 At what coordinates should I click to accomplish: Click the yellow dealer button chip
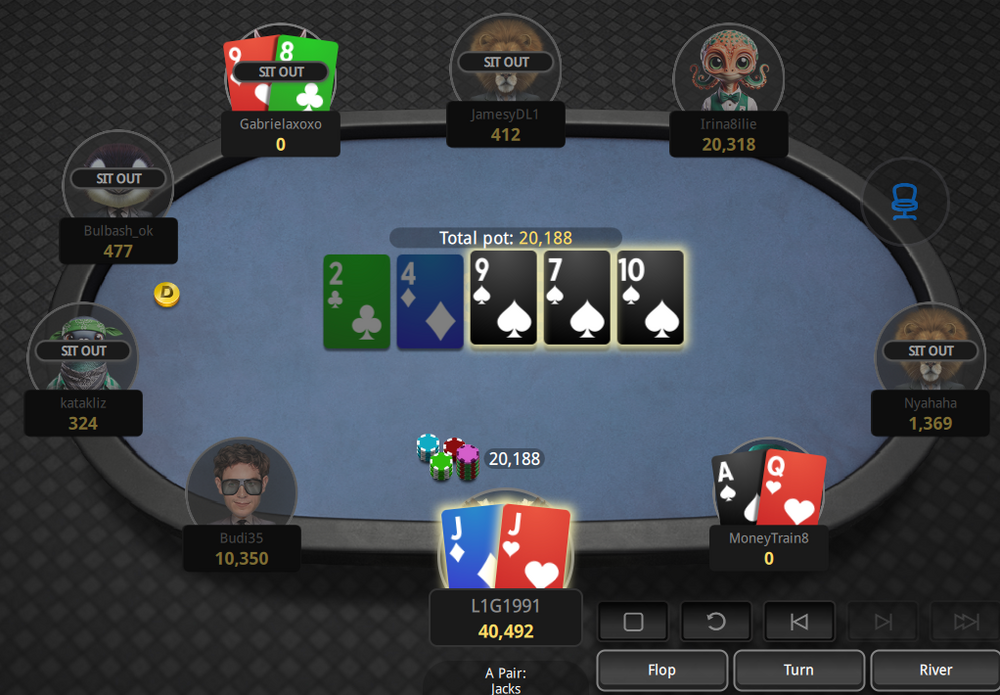pos(166,294)
